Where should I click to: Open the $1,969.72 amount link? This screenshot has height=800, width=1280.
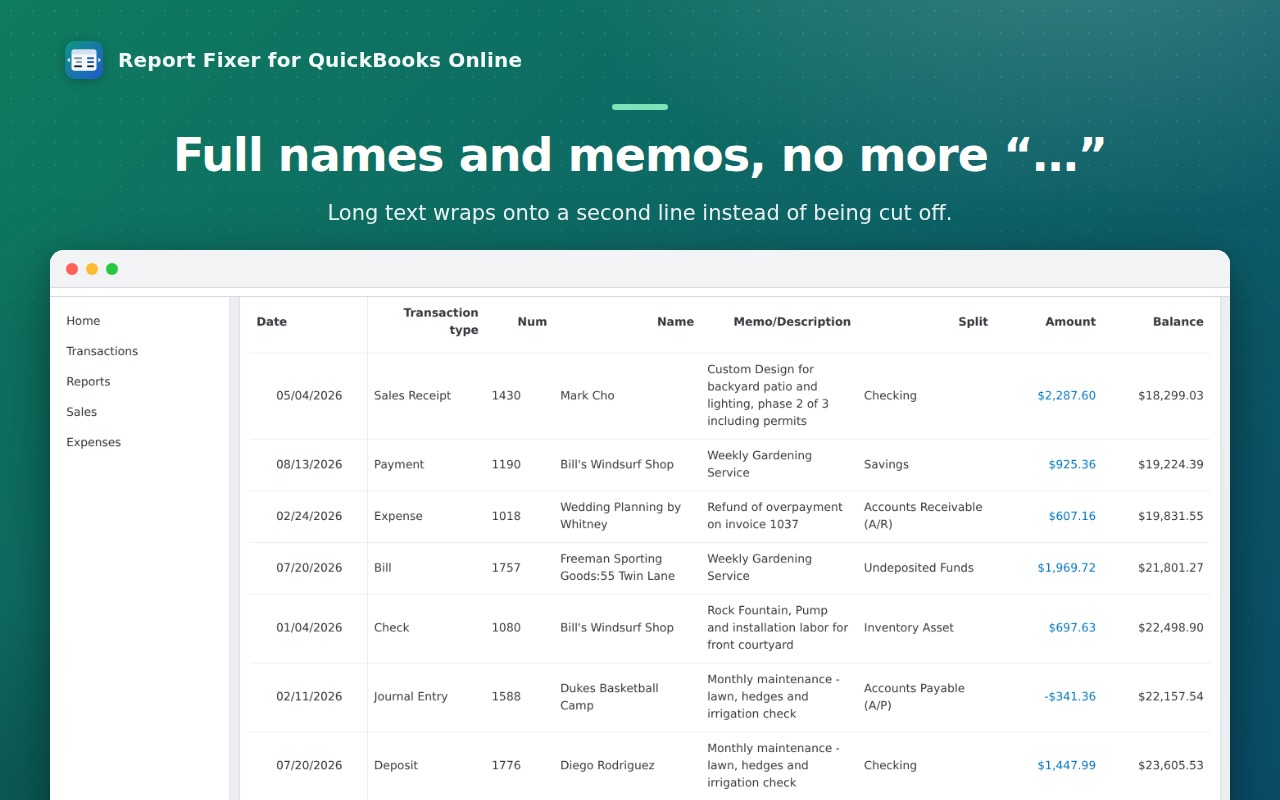(1066, 568)
